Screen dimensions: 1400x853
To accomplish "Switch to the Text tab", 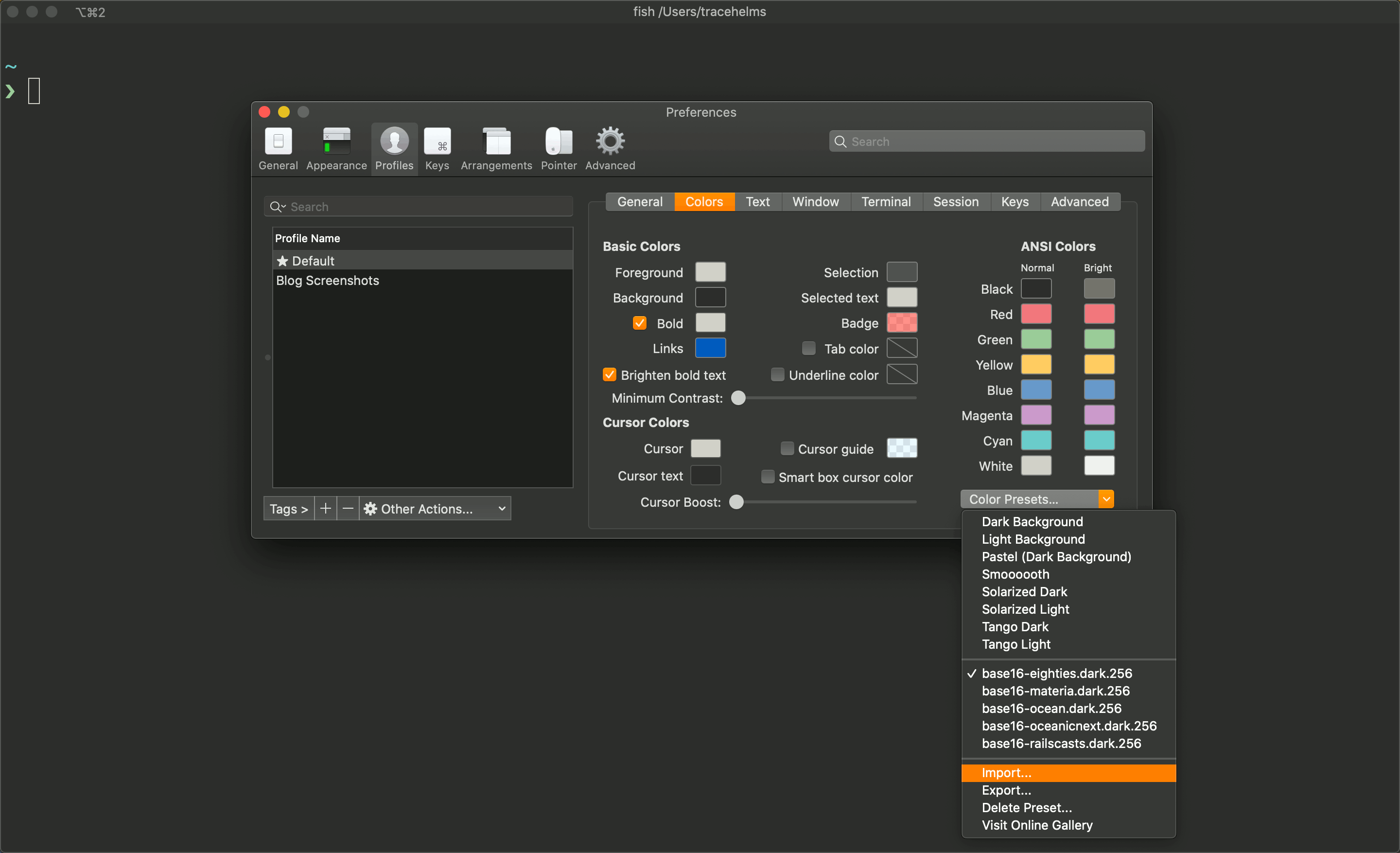I will coord(757,202).
